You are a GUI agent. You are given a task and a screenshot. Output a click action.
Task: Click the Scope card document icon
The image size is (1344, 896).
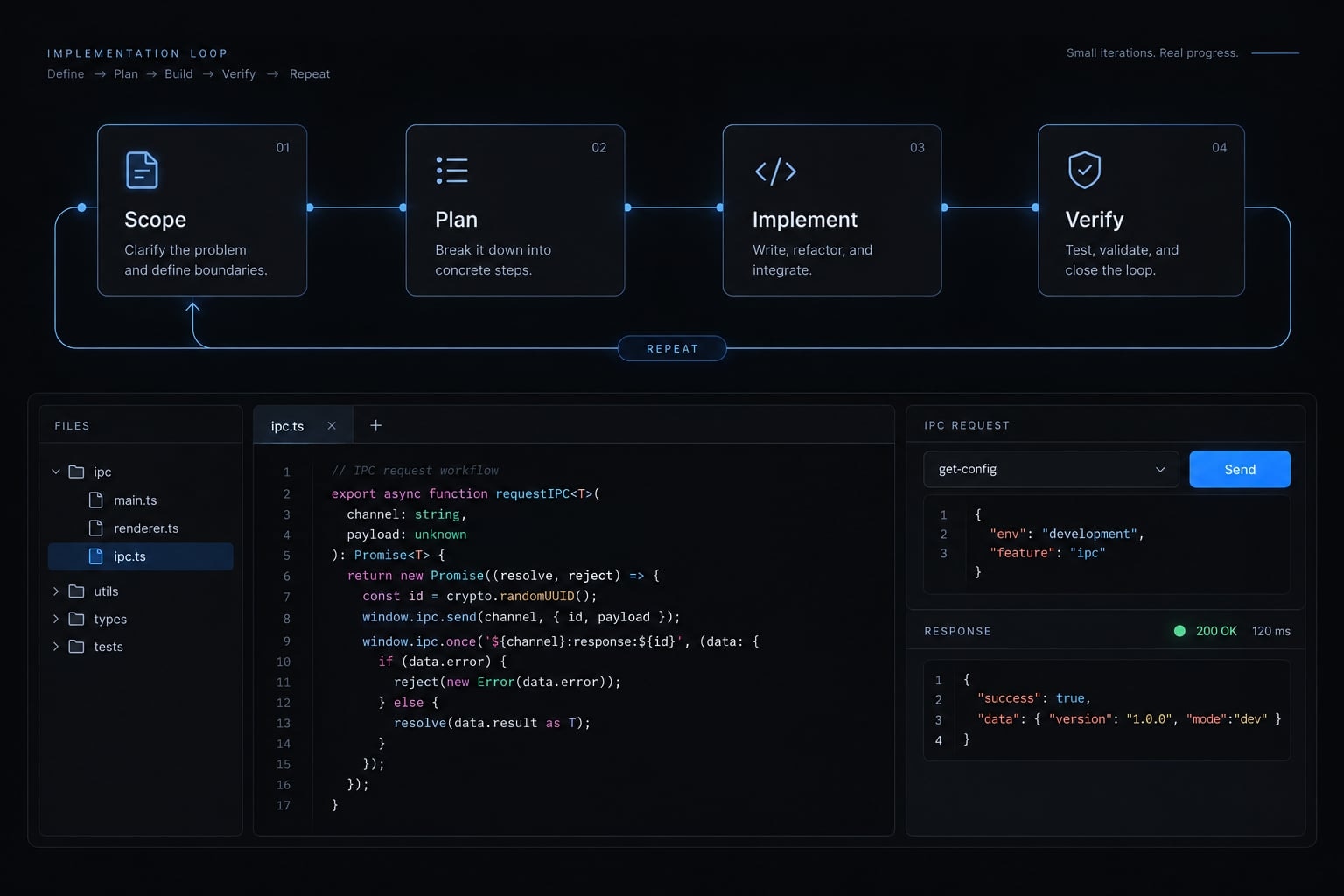pyautogui.click(x=142, y=170)
